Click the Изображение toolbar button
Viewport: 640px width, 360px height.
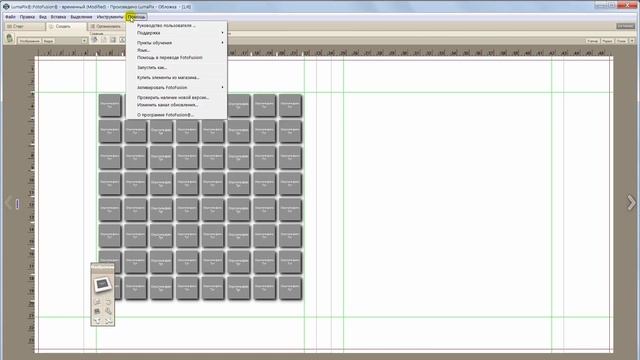click(x=29, y=41)
